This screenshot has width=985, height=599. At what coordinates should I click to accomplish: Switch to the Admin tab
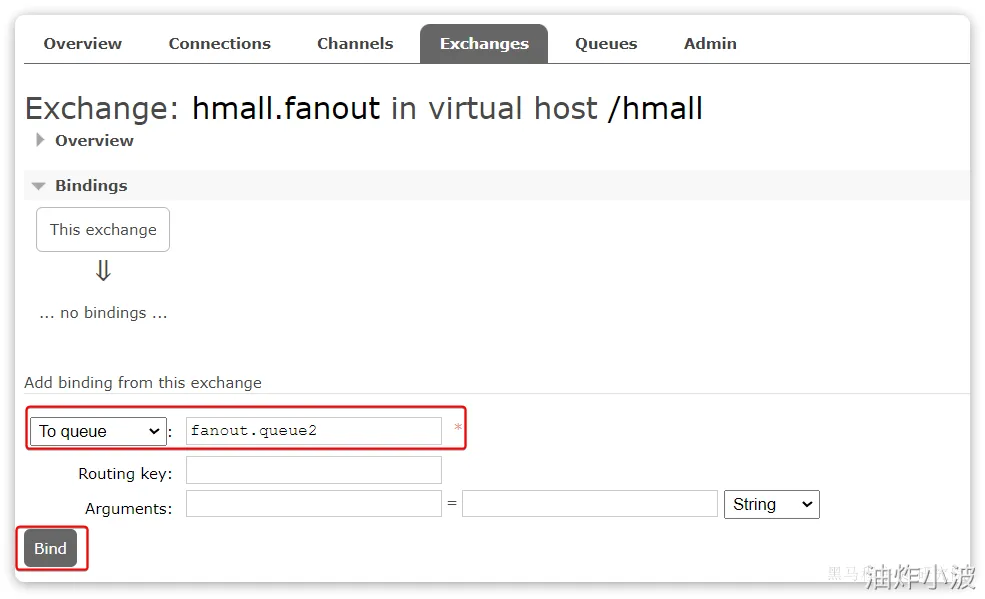tap(710, 44)
